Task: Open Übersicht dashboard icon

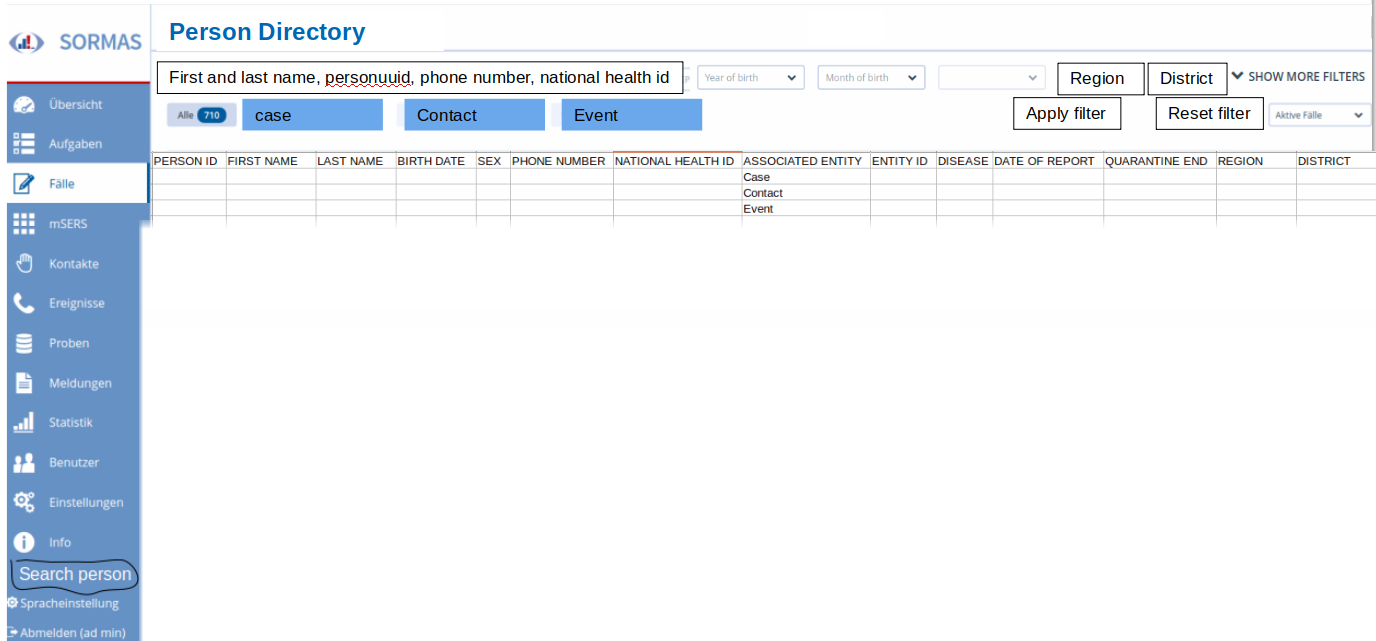Action: (25, 104)
